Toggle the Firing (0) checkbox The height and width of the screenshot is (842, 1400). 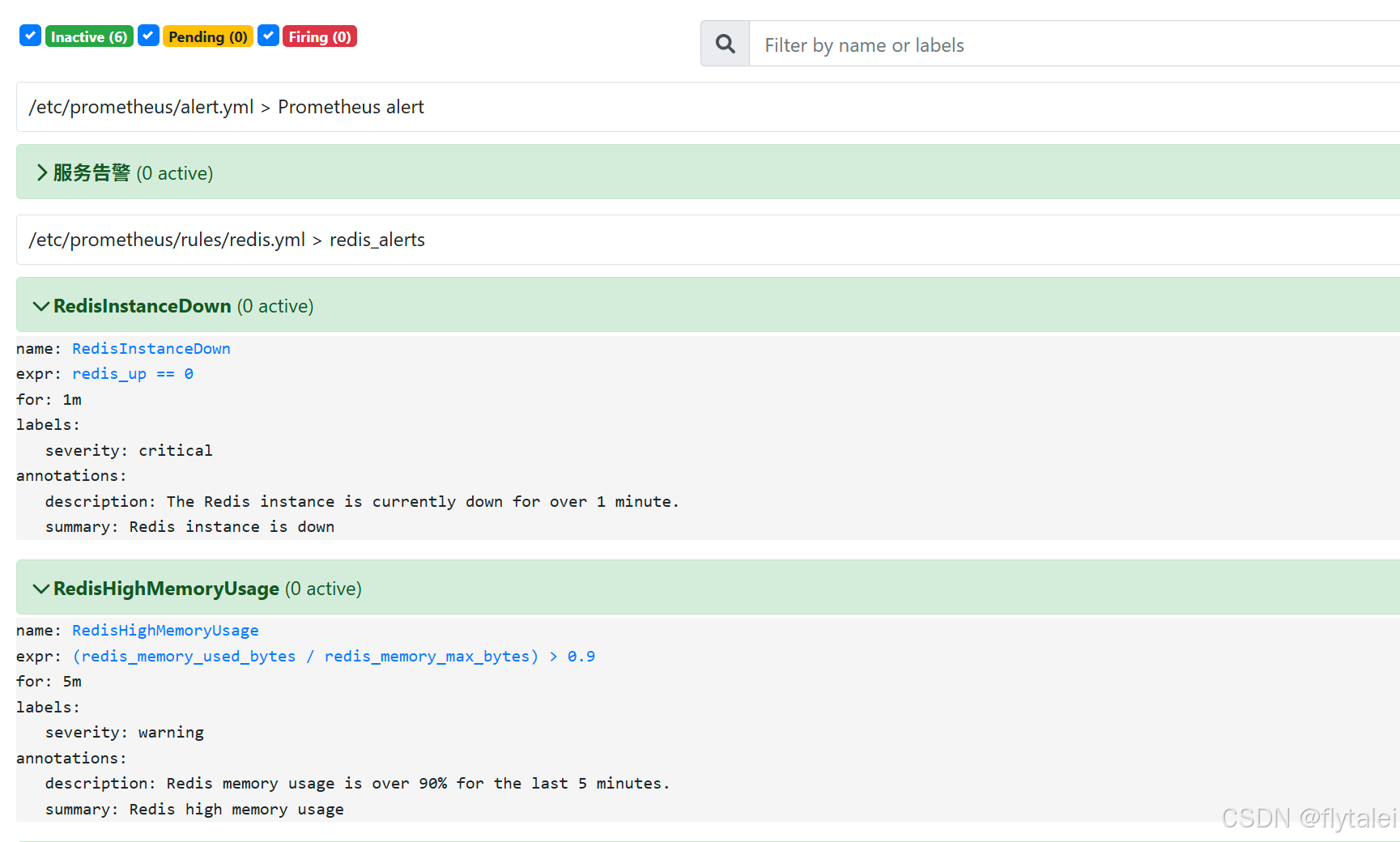coord(268,36)
